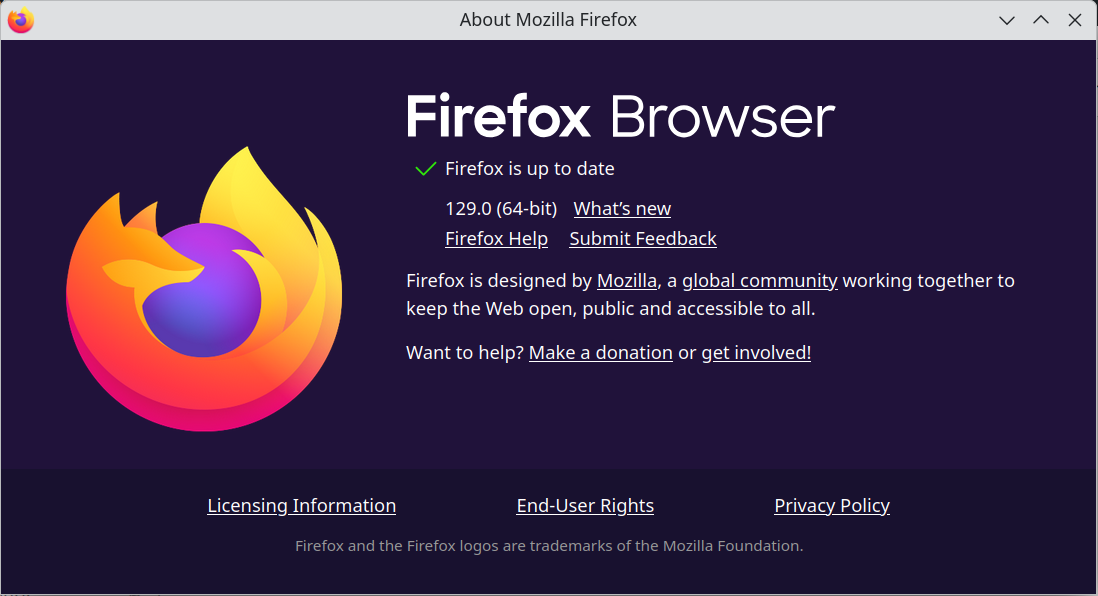Follow the Submit Feedback link
The image size is (1098, 596).
643,239
